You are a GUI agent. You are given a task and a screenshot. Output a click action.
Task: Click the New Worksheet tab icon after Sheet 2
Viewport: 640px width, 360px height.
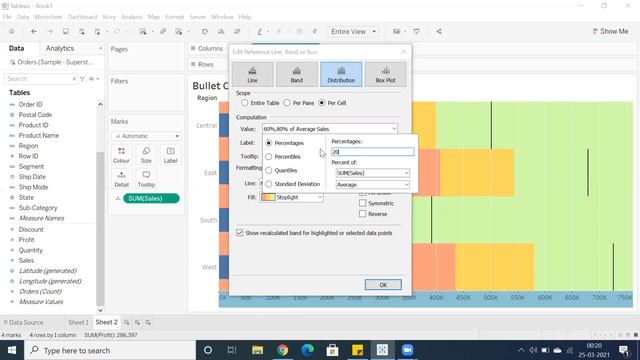click(127, 322)
